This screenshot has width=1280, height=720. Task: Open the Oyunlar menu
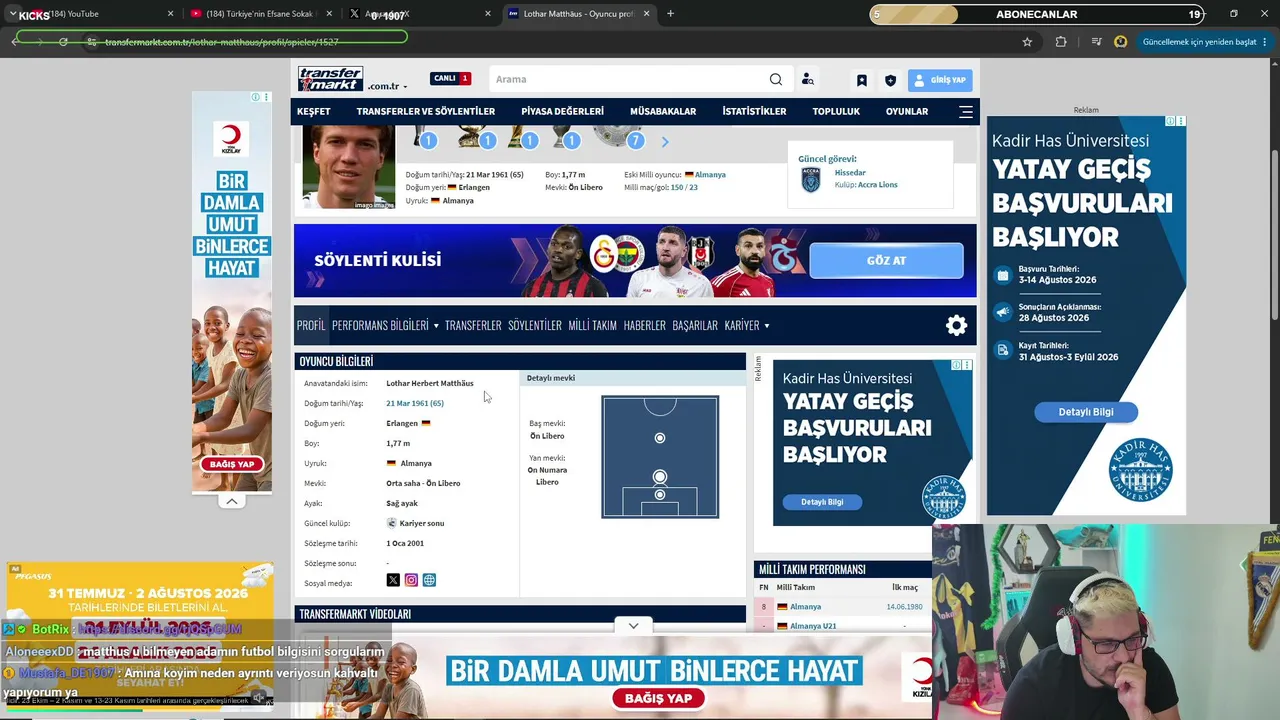pyautogui.click(x=907, y=112)
